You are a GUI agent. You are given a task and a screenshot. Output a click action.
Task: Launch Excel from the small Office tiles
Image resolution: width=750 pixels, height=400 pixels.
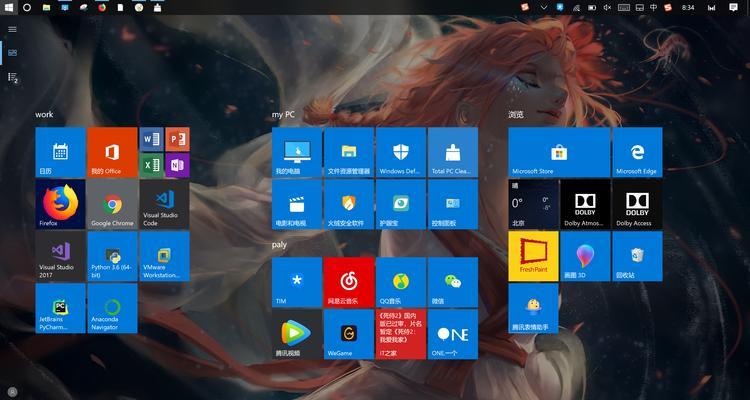coord(151,165)
